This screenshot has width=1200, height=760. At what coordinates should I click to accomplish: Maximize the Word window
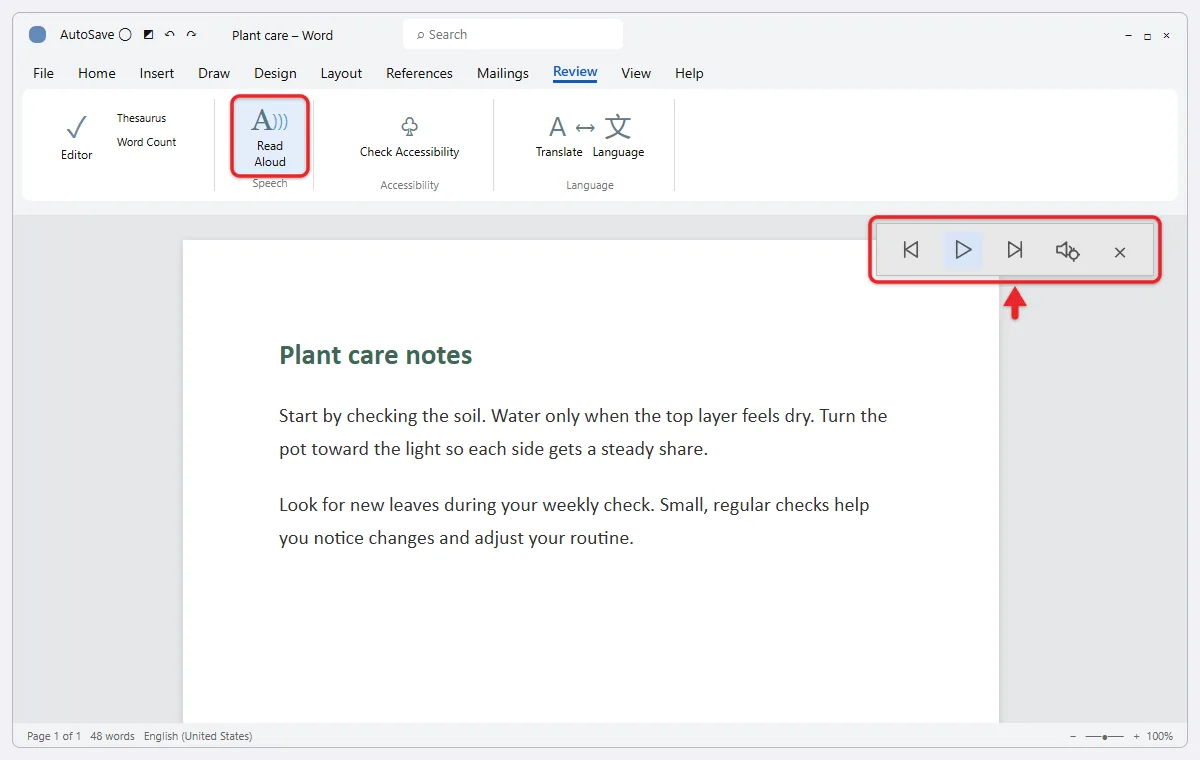pos(1148,35)
